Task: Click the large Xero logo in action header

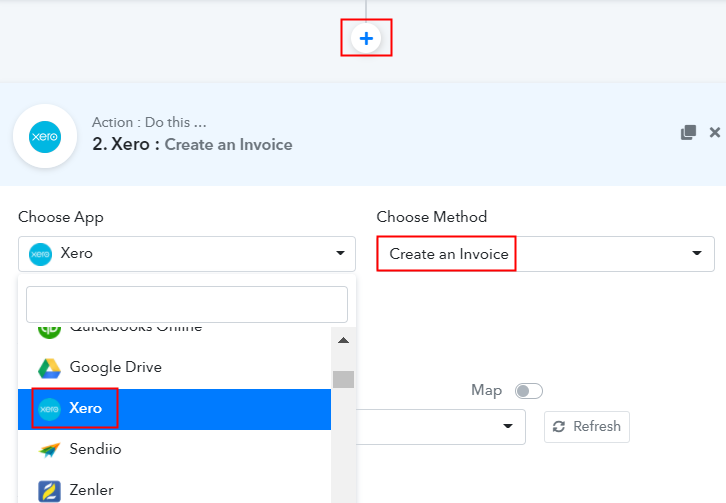Action: 45,136
